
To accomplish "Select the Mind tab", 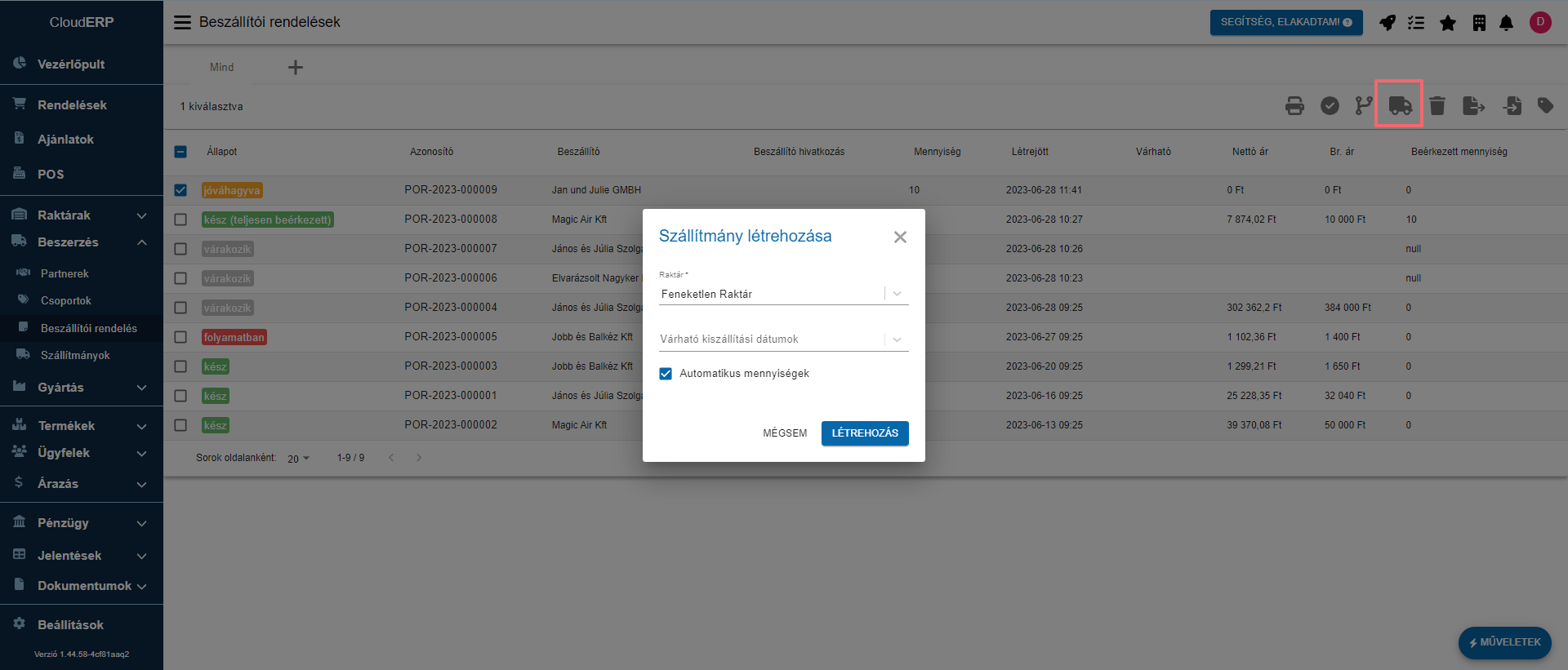I will point(221,68).
